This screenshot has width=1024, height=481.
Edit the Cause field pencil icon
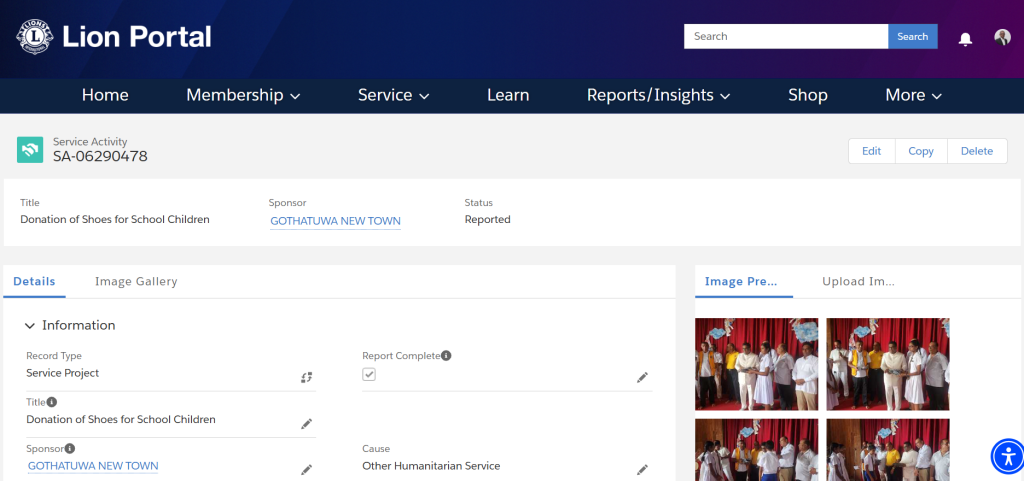[643, 469]
